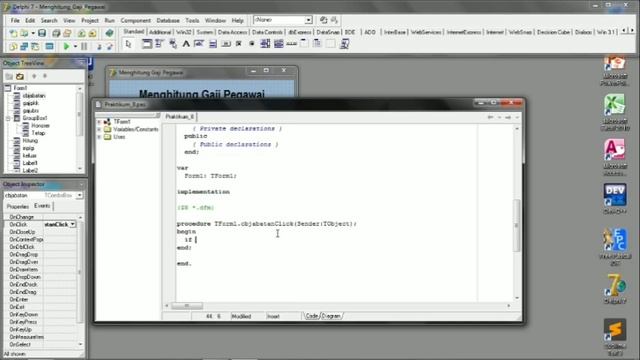The image size is (640, 360).
Task: Click the View Form toolbar icon
Action: (24, 46)
